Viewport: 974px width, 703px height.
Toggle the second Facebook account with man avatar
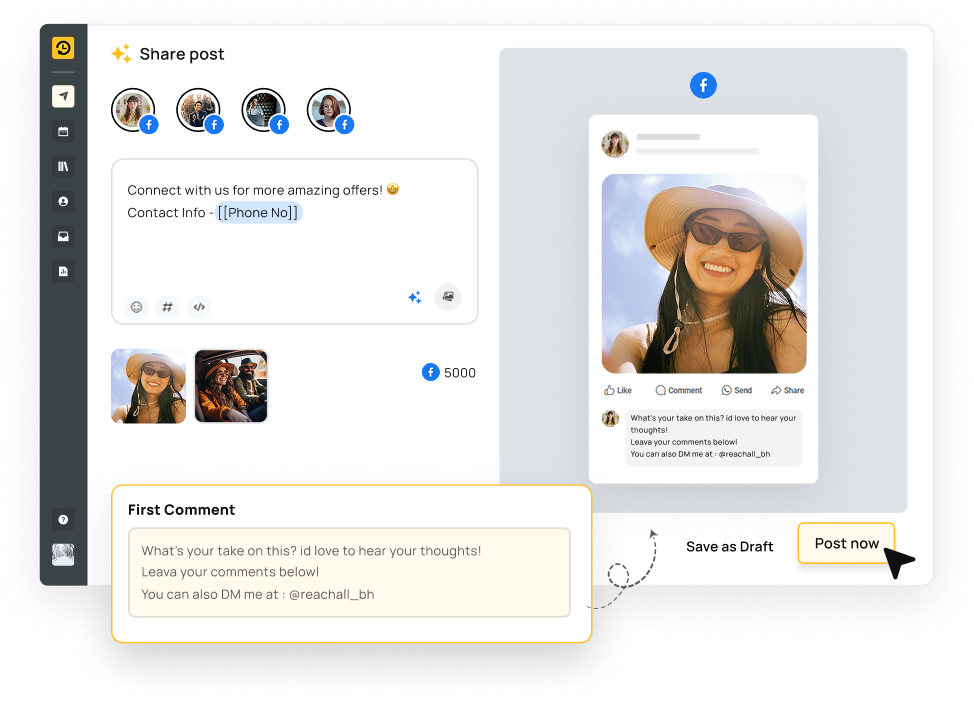point(198,110)
